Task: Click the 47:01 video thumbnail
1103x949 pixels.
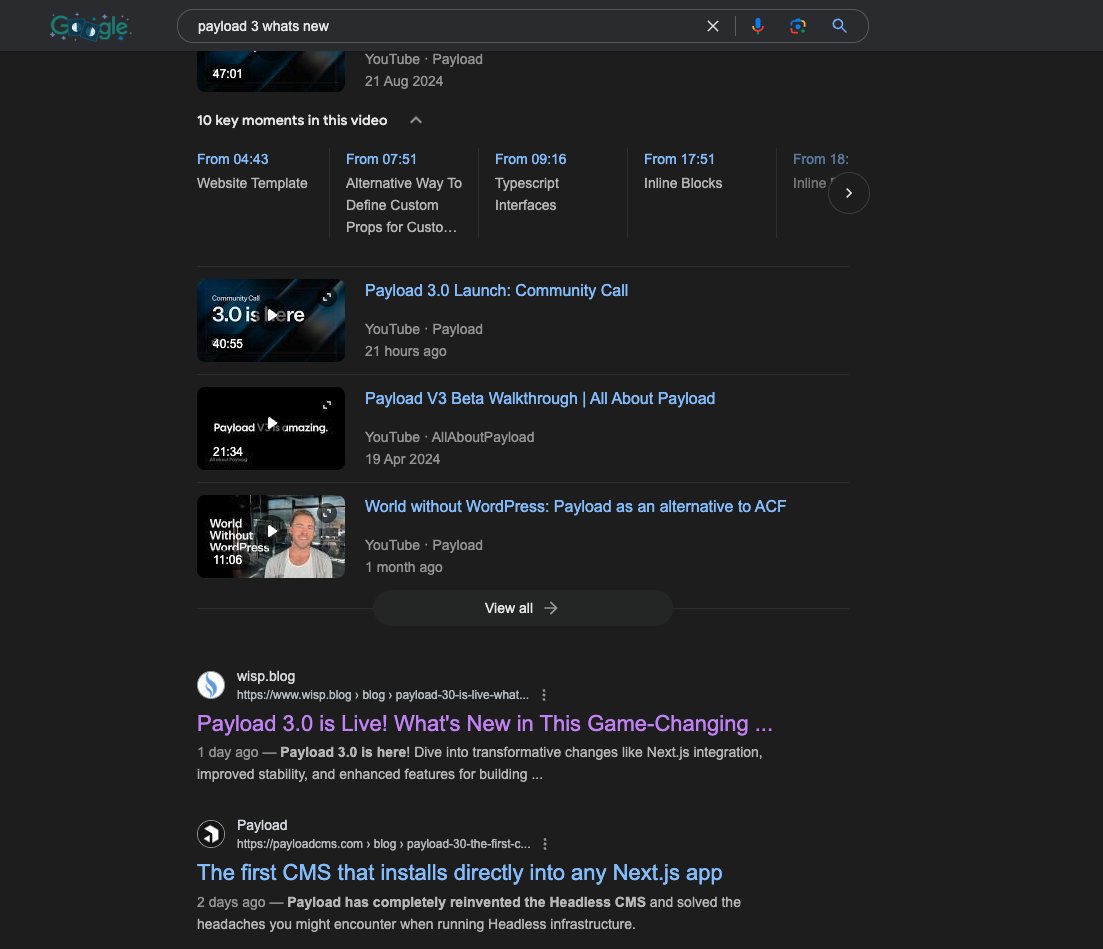Action: click(x=271, y=71)
